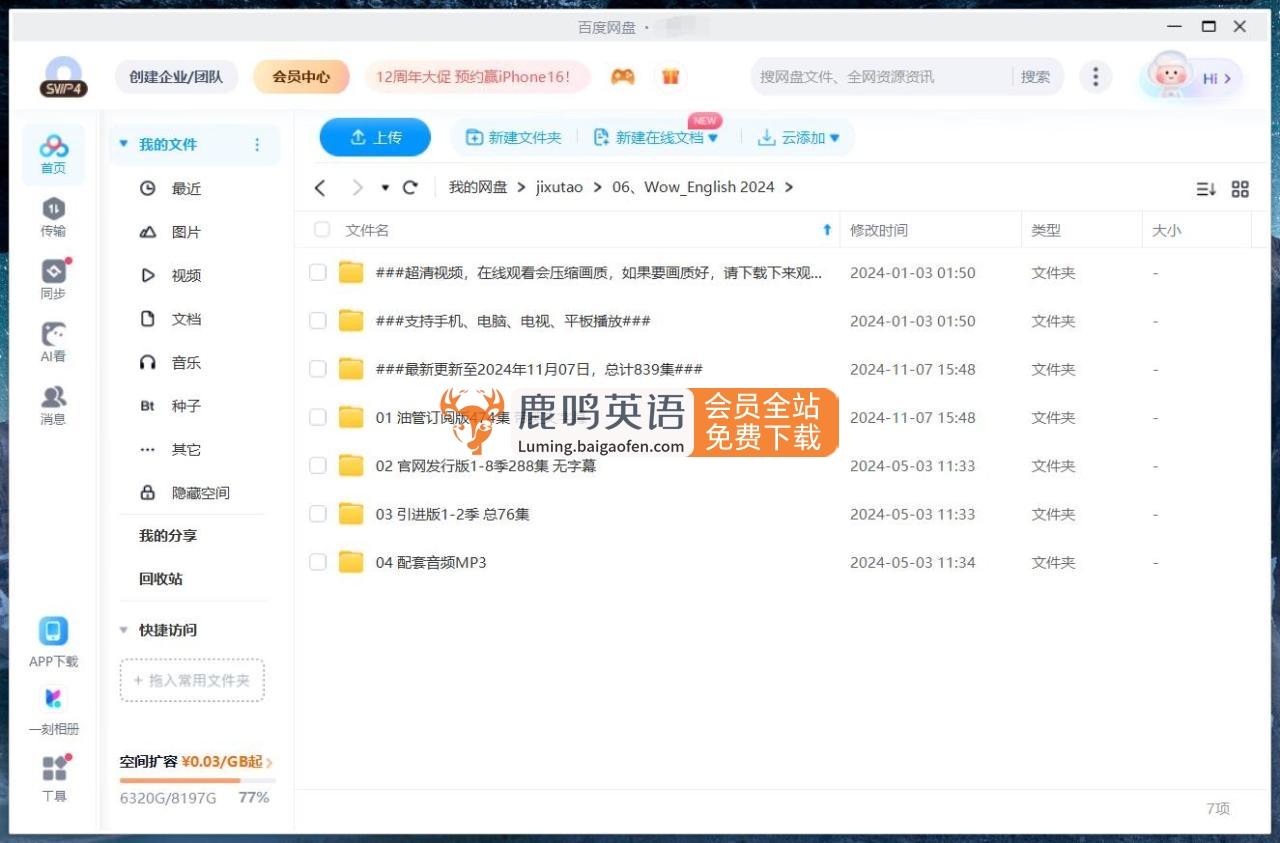Click the 拖入常用文件夹 drop area
Viewport: 1280px width, 843px height.
(x=192, y=680)
